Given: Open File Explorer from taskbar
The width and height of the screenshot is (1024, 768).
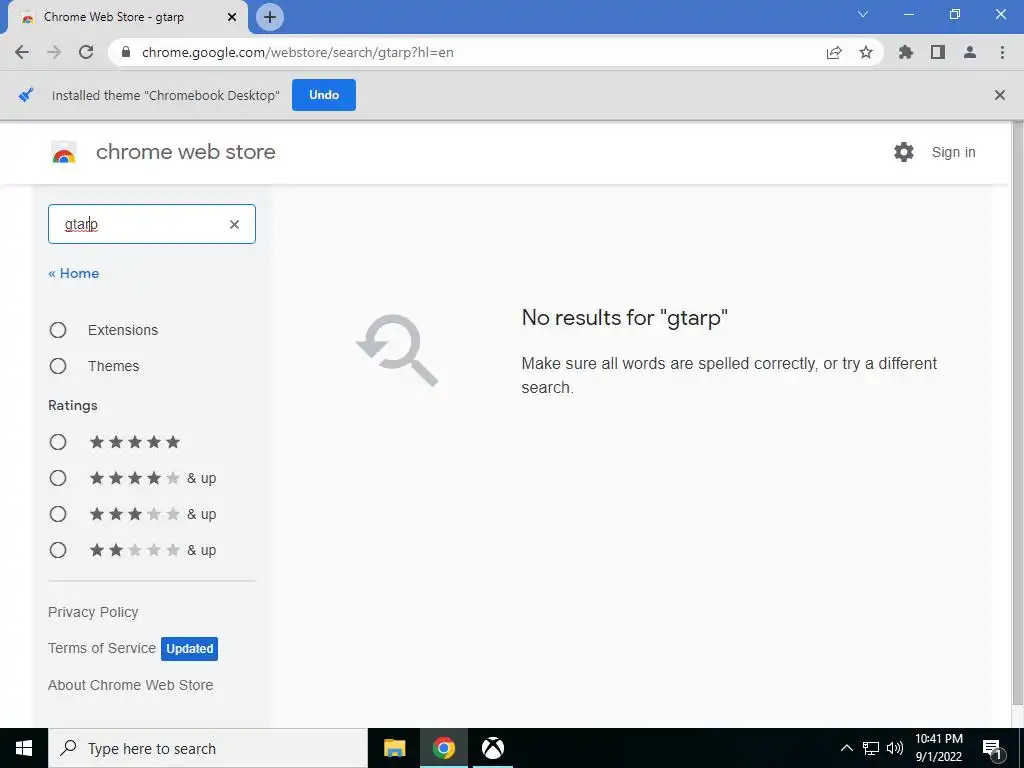Looking at the screenshot, I should 394,748.
